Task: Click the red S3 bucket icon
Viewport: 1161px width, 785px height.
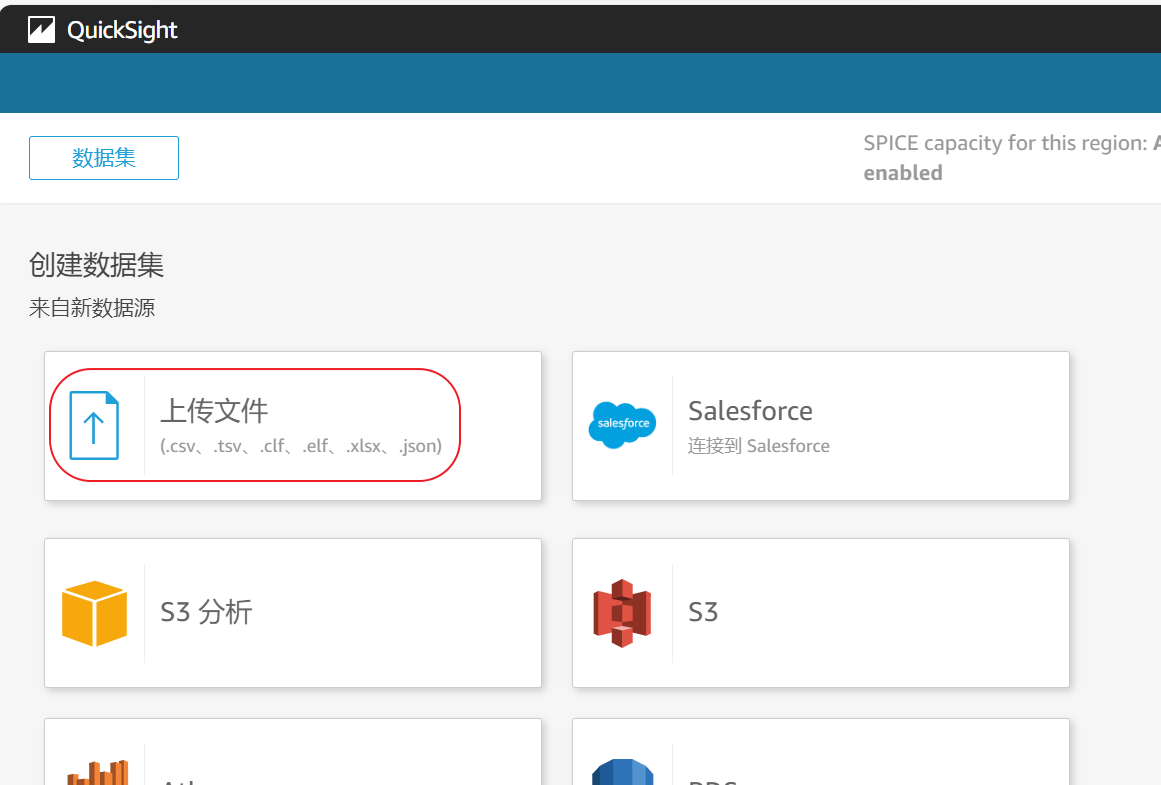Action: [622, 613]
